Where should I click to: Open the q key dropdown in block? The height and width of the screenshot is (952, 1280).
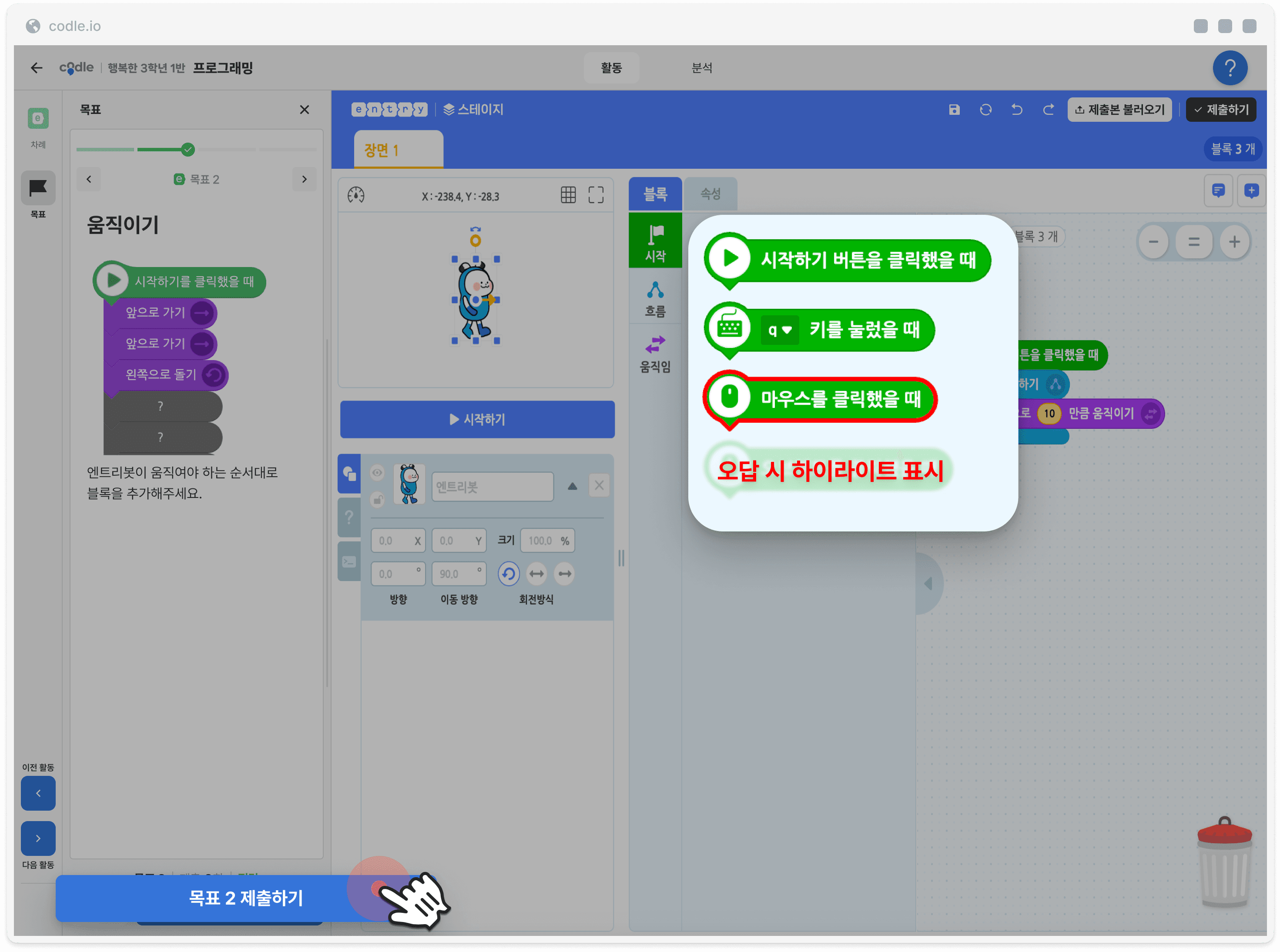[x=779, y=330]
